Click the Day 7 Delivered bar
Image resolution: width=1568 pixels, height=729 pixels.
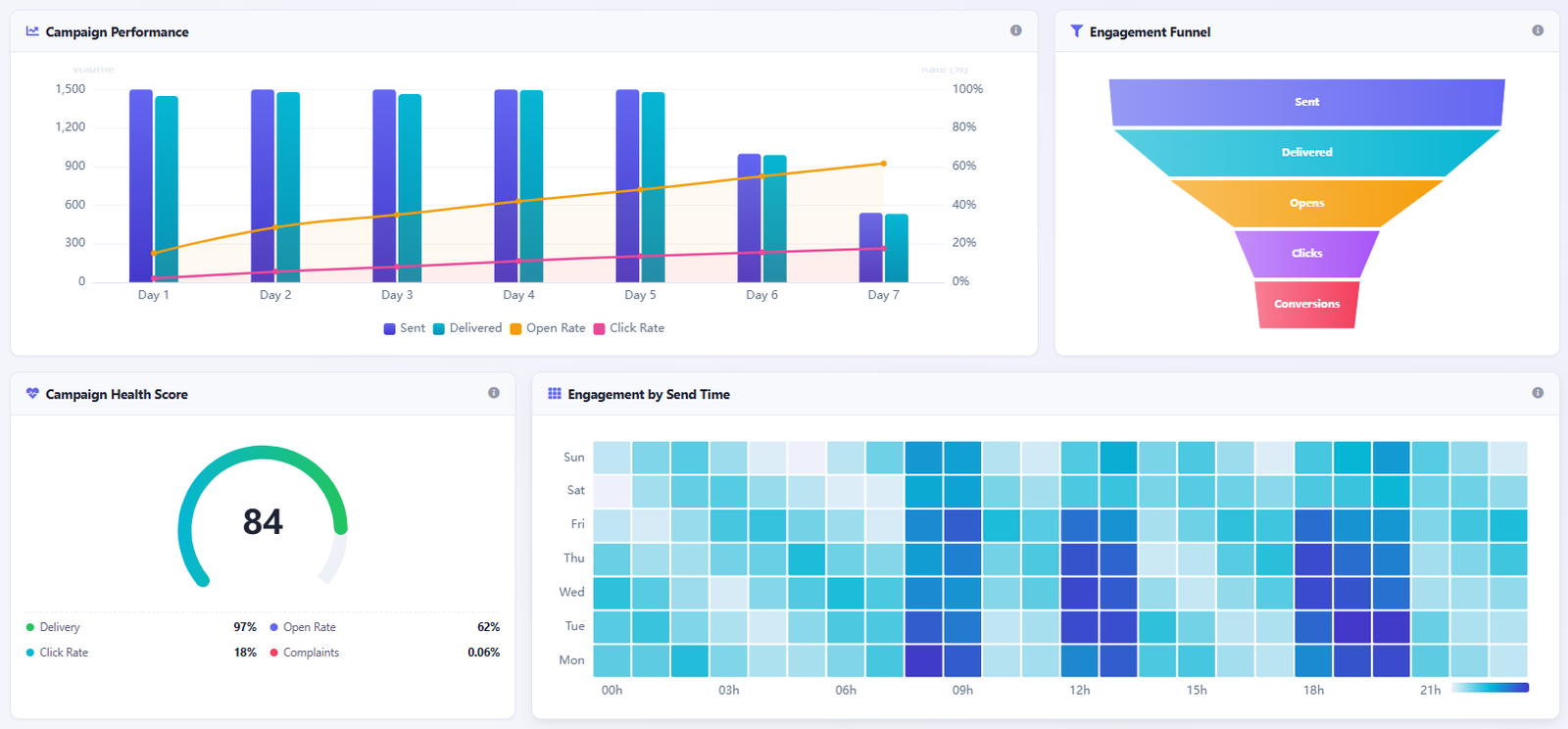[897, 248]
